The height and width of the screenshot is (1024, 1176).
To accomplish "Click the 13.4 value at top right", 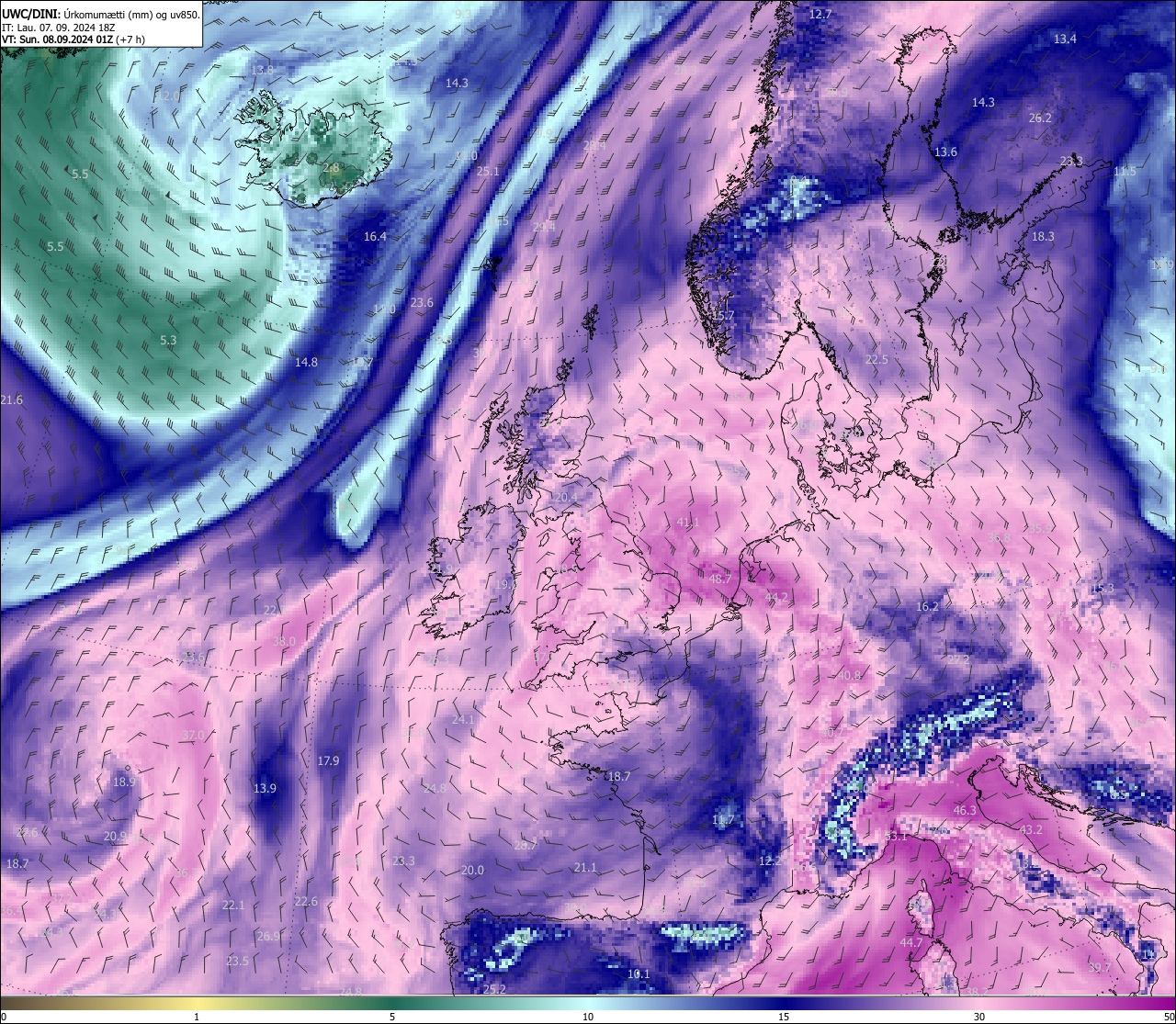I will coord(1065,39).
